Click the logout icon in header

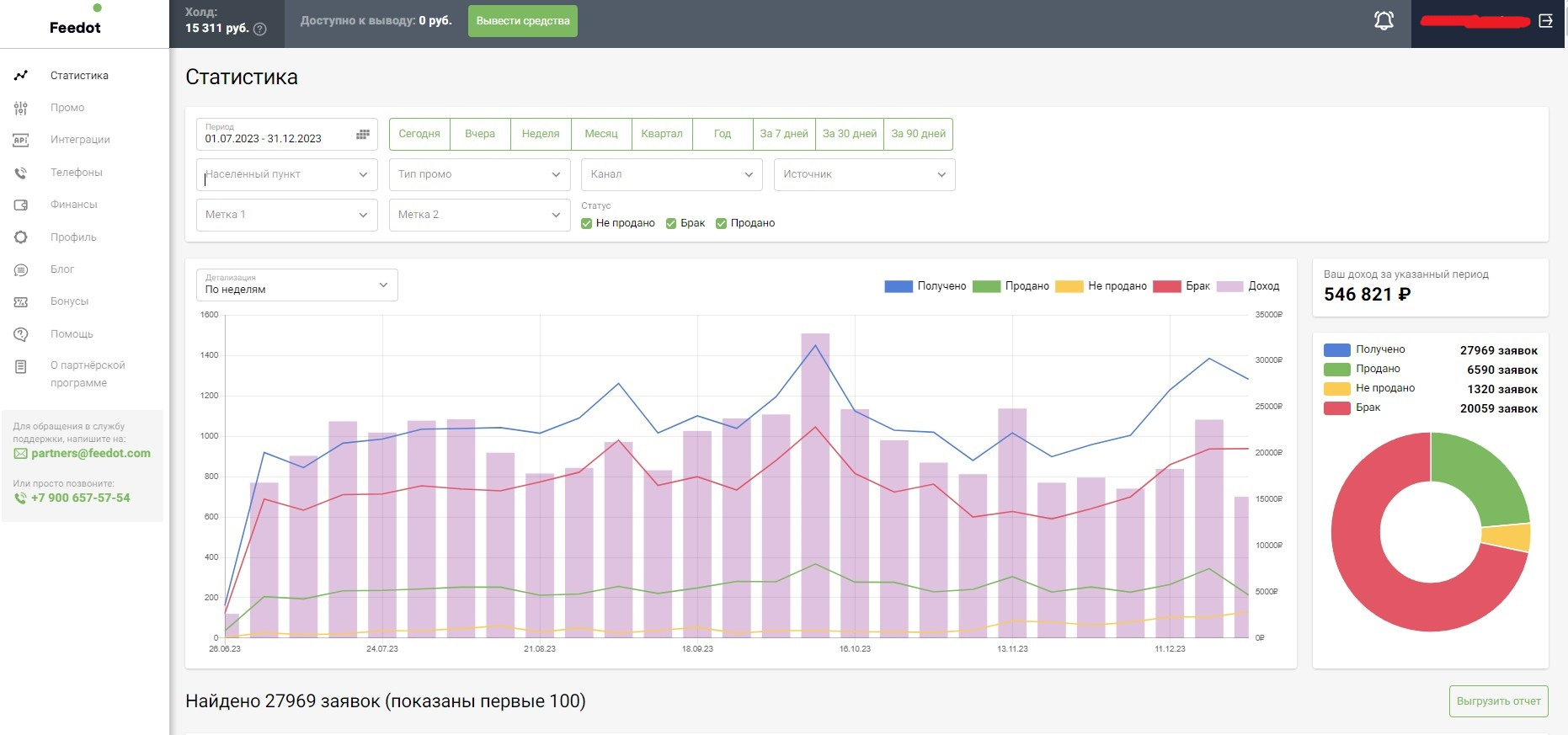pos(1545,21)
